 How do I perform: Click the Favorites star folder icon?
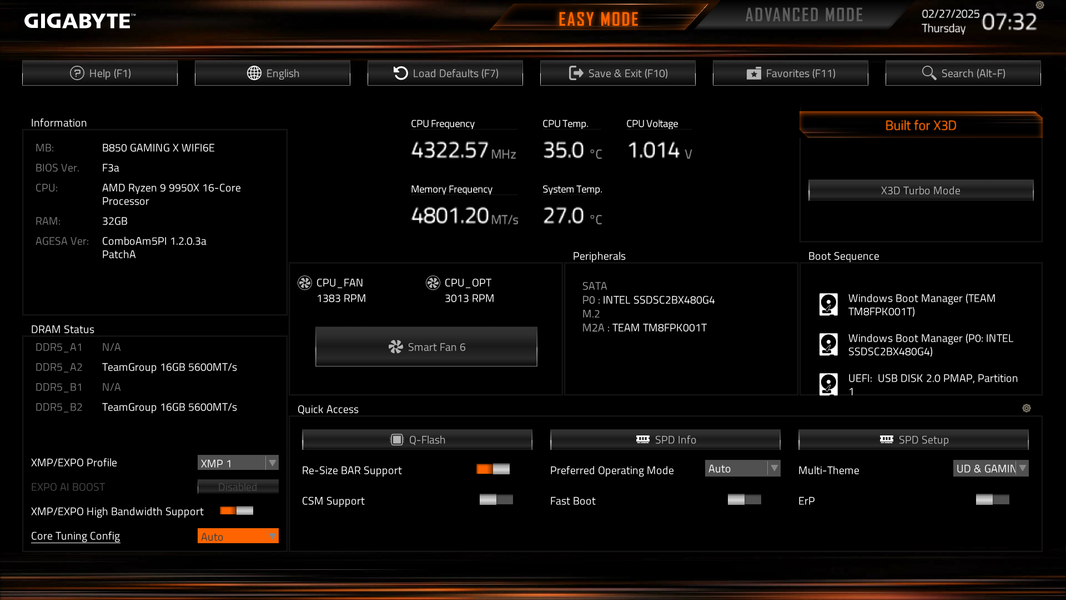click(753, 73)
